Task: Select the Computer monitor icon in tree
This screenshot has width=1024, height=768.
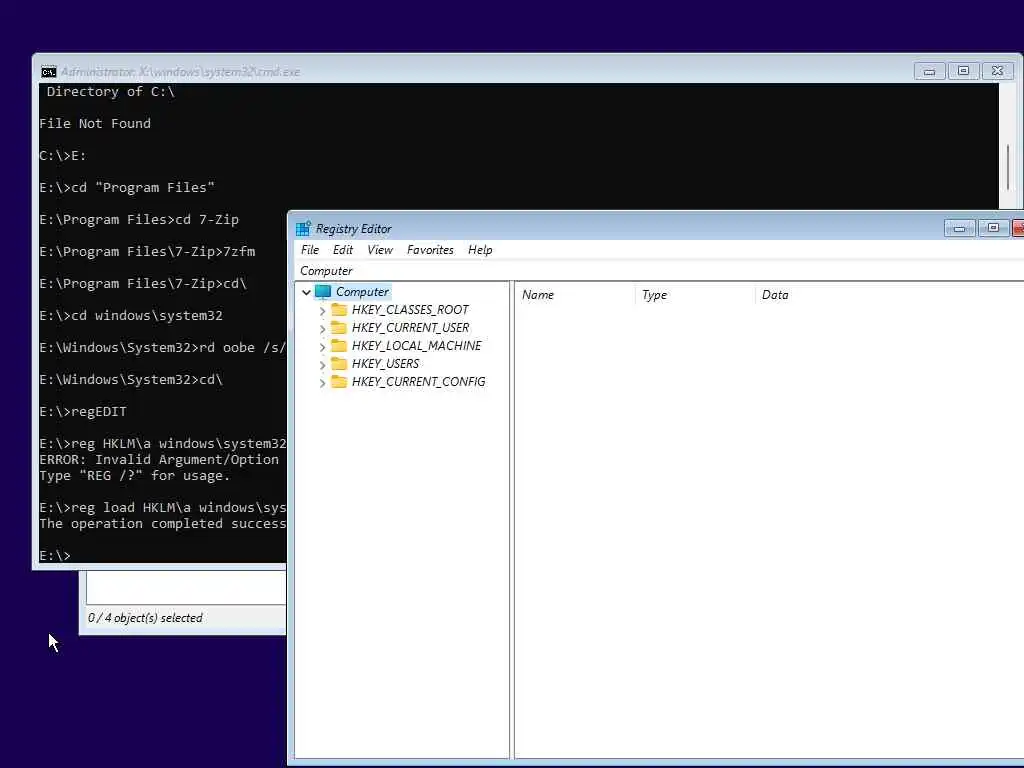Action: click(323, 292)
